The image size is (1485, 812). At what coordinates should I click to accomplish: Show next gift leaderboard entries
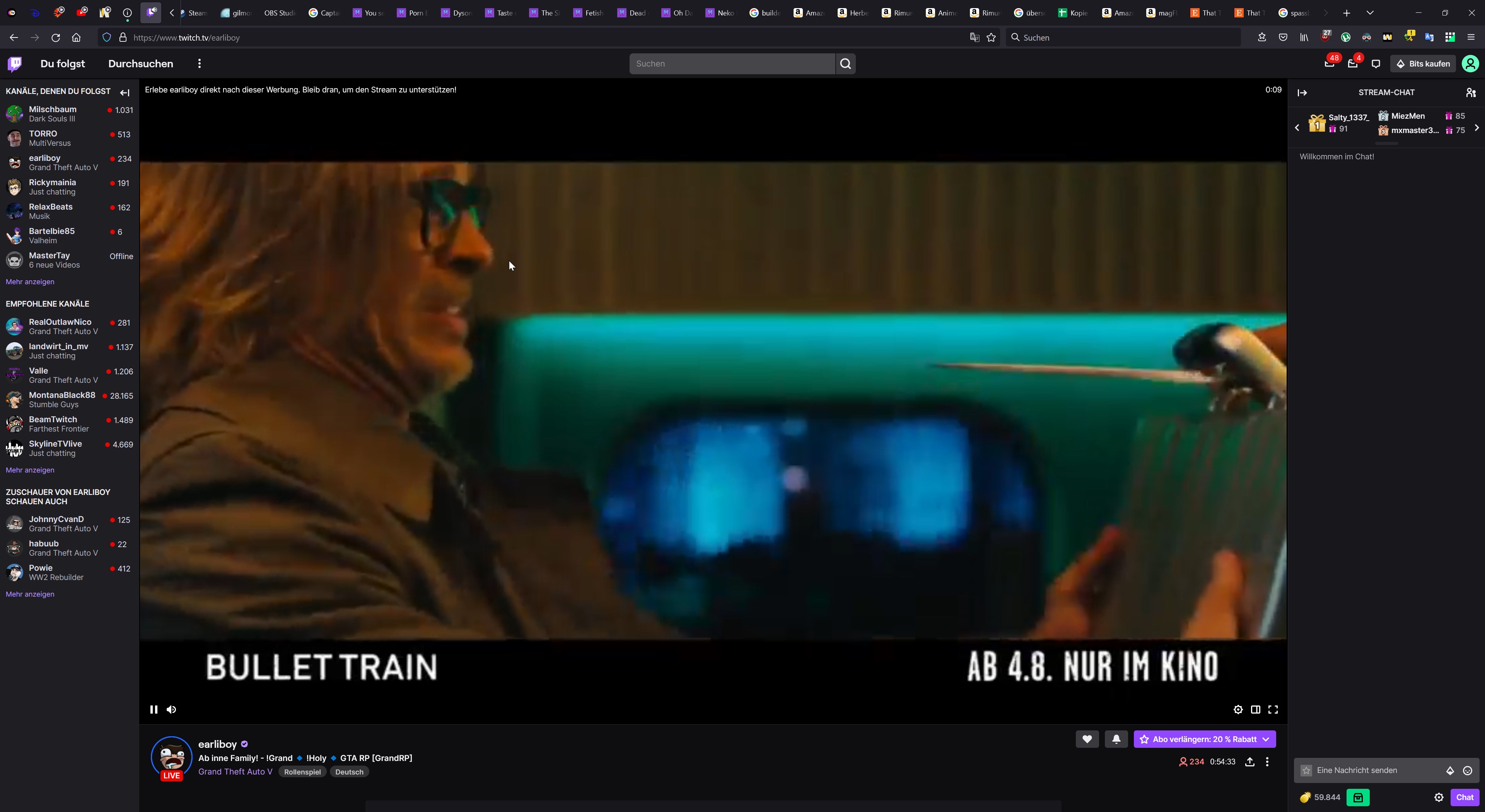click(x=1476, y=127)
